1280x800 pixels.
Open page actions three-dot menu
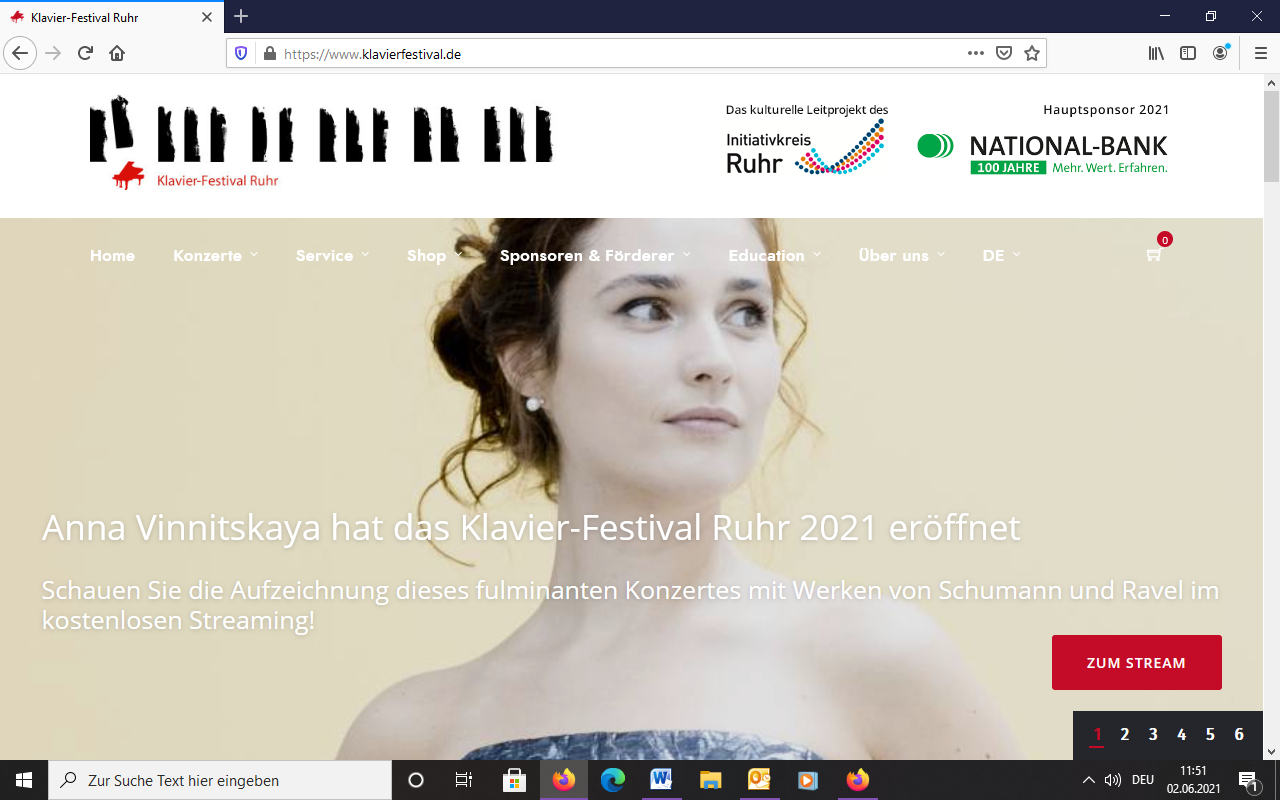click(x=976, y=54)
